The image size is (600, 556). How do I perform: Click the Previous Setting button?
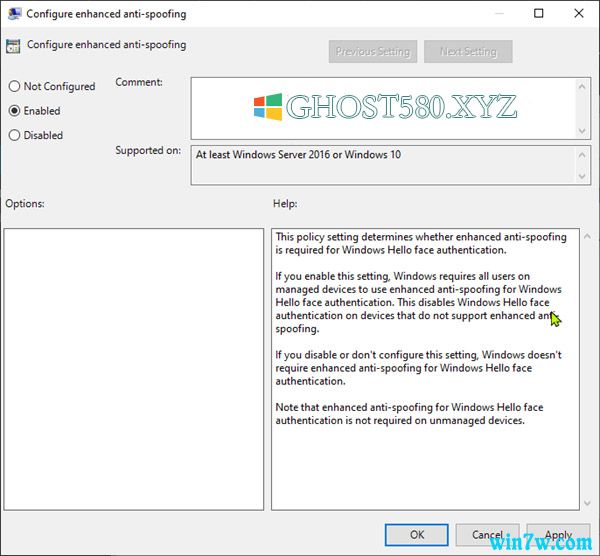(x=373, y=51)
